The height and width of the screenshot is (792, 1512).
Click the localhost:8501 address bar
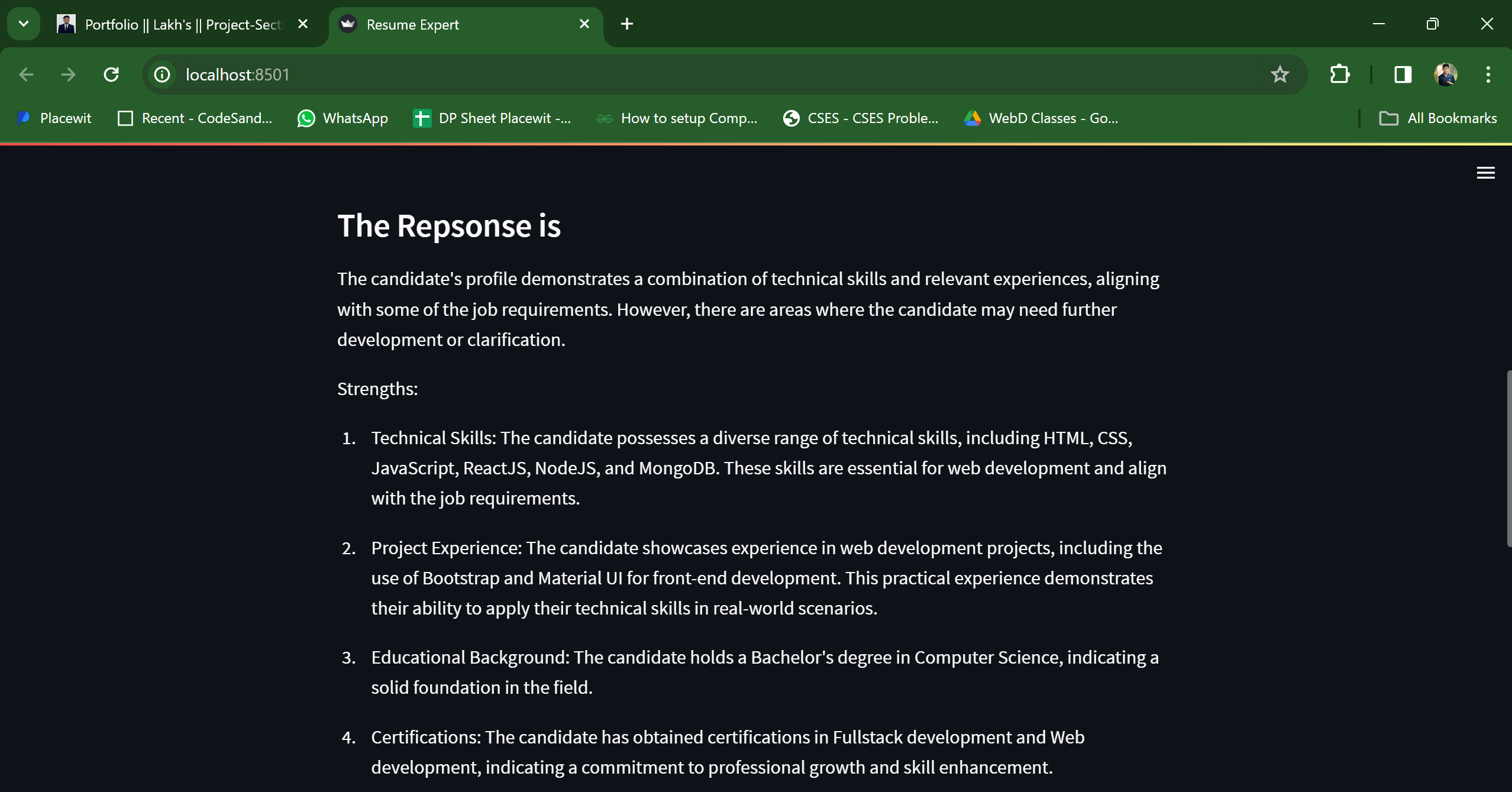710,75
